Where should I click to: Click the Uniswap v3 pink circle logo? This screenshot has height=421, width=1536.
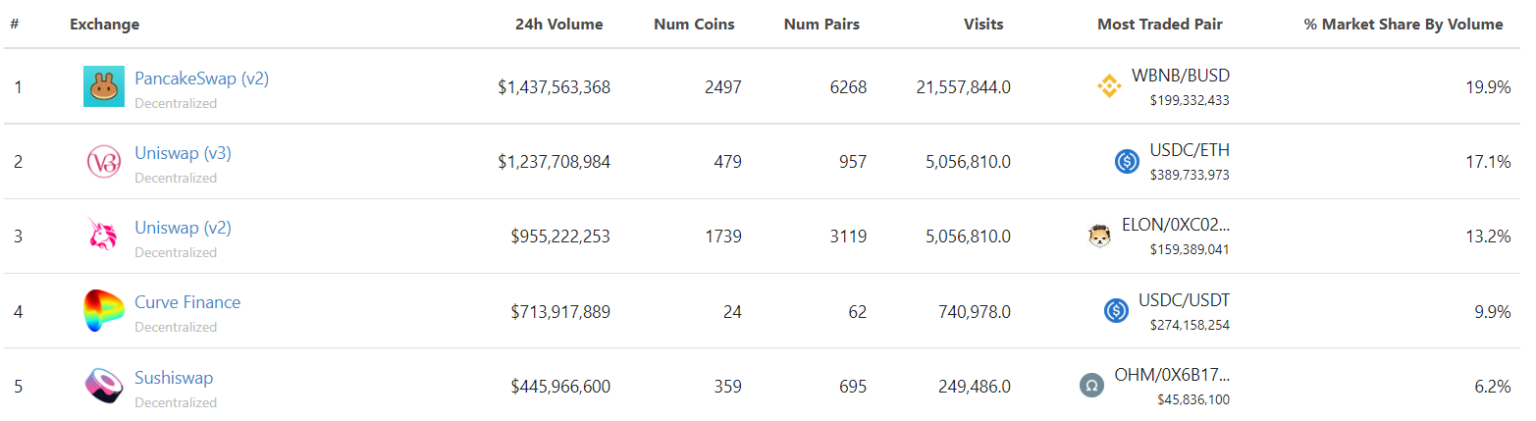coord(104,162)
